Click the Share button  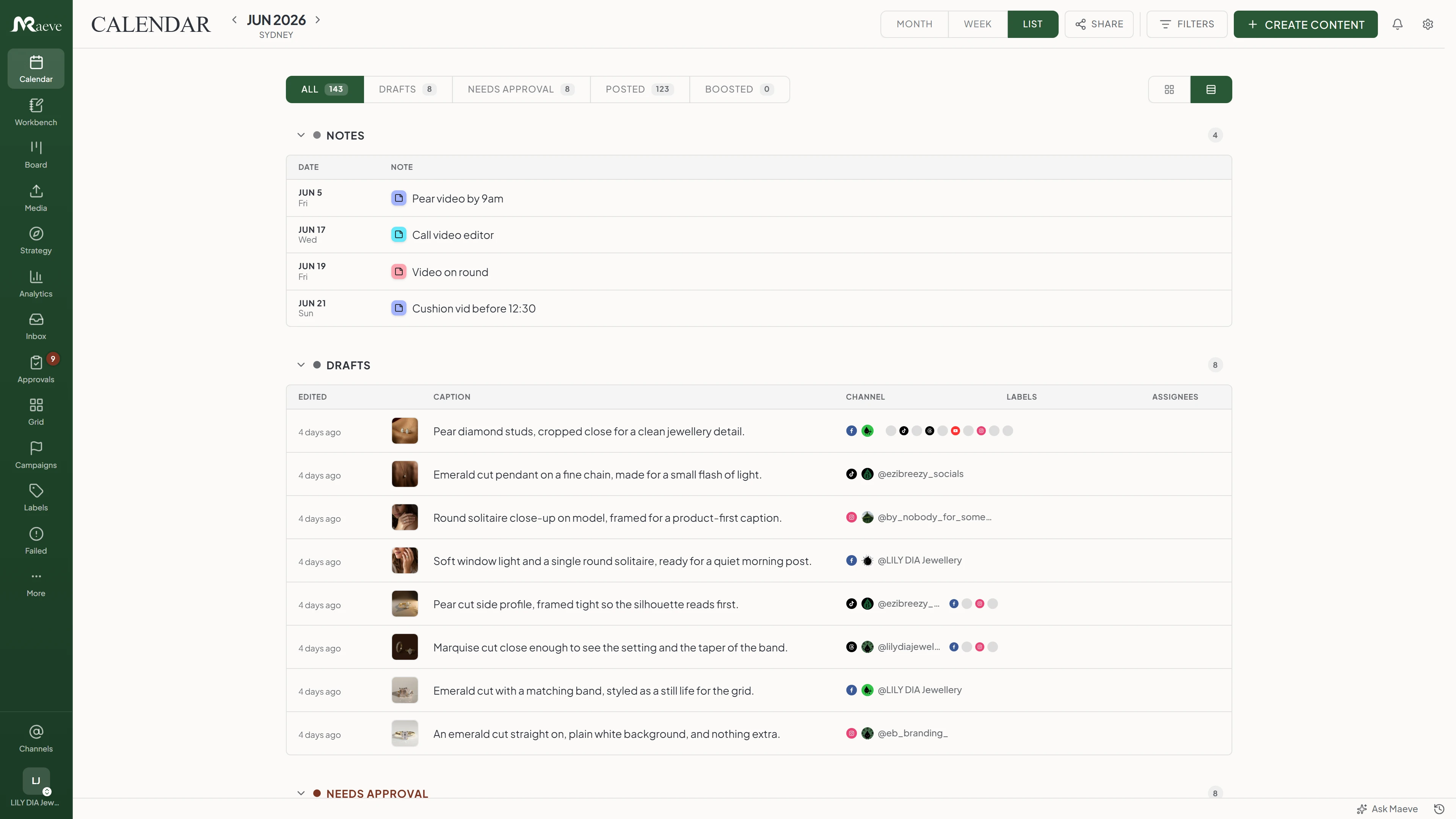point(1099,24)
